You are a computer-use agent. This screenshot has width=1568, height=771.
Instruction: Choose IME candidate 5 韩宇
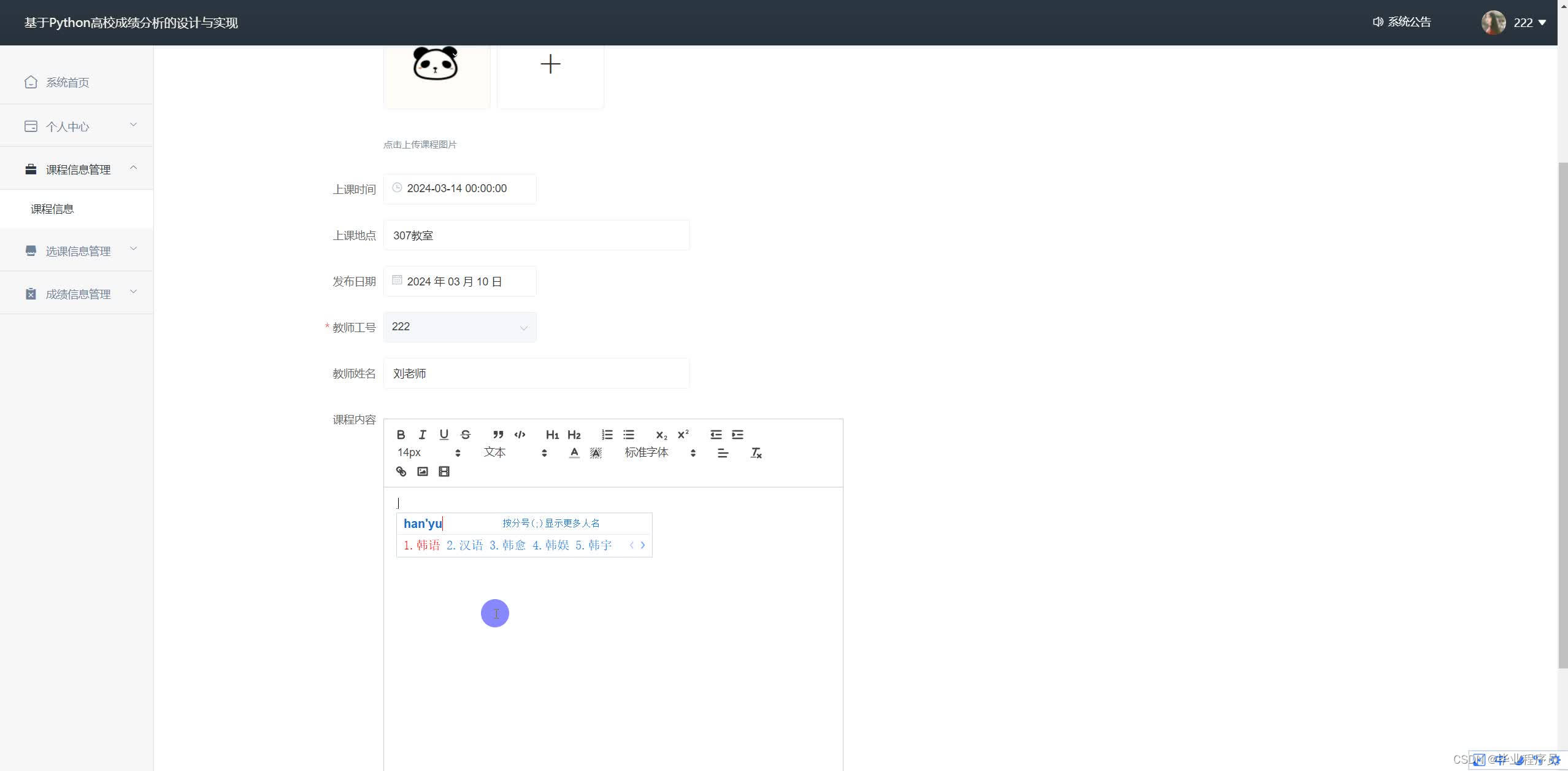[x=594, y=545]
